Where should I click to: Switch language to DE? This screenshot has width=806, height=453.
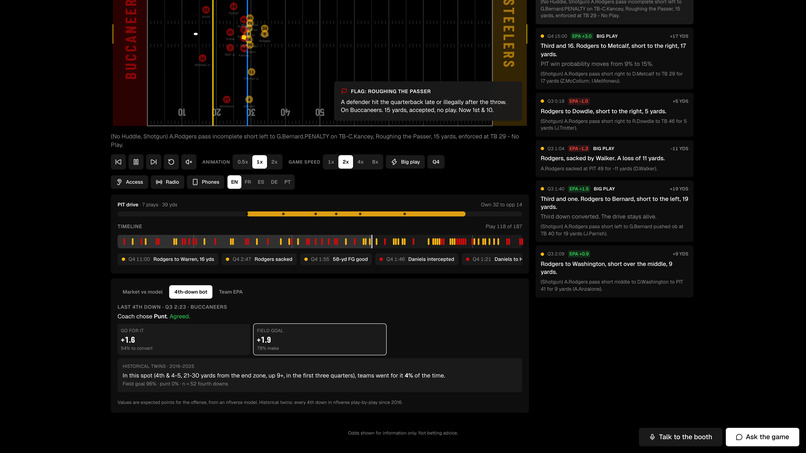274,182
